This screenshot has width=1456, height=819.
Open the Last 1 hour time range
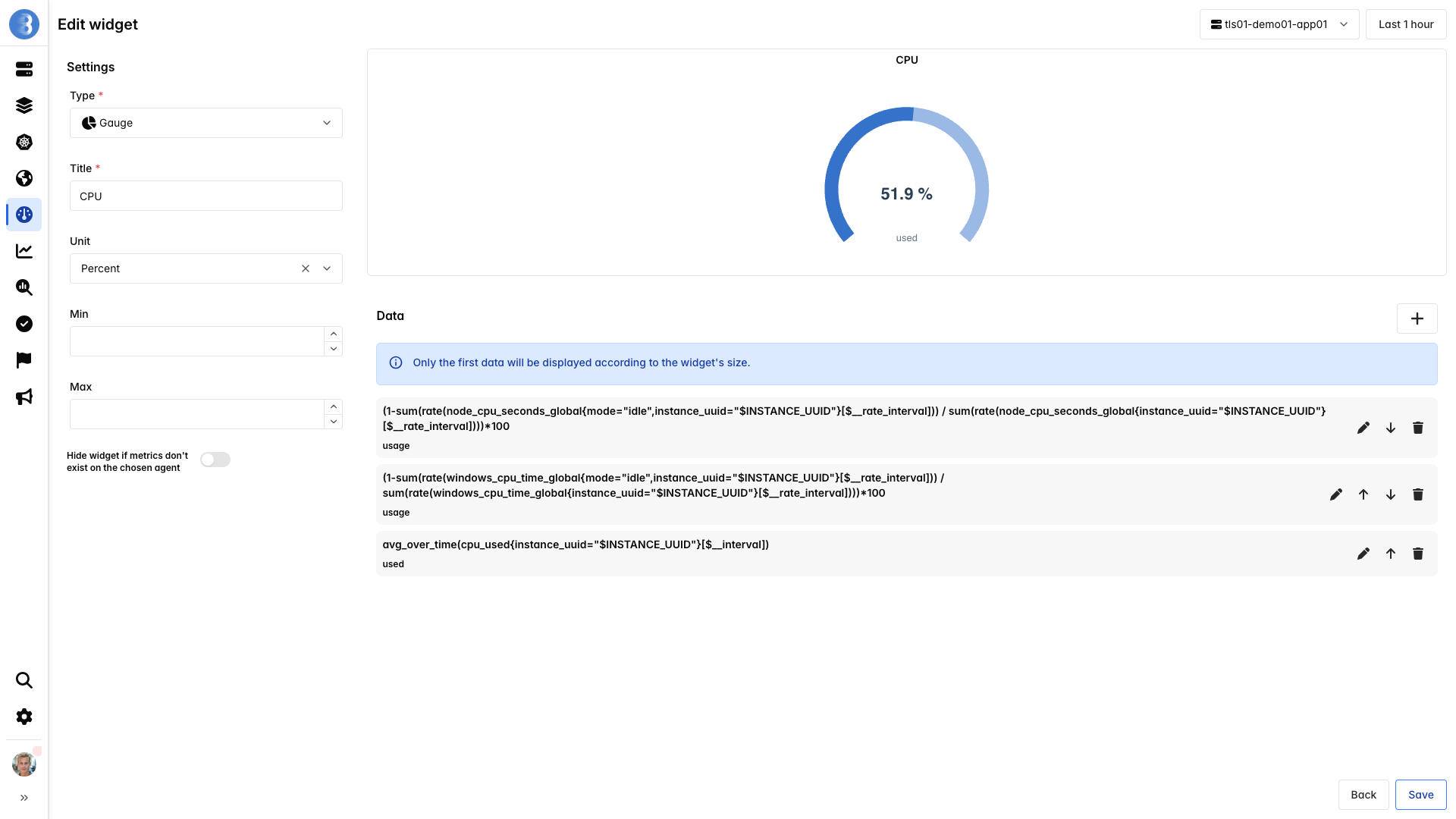pos(1406,24)
